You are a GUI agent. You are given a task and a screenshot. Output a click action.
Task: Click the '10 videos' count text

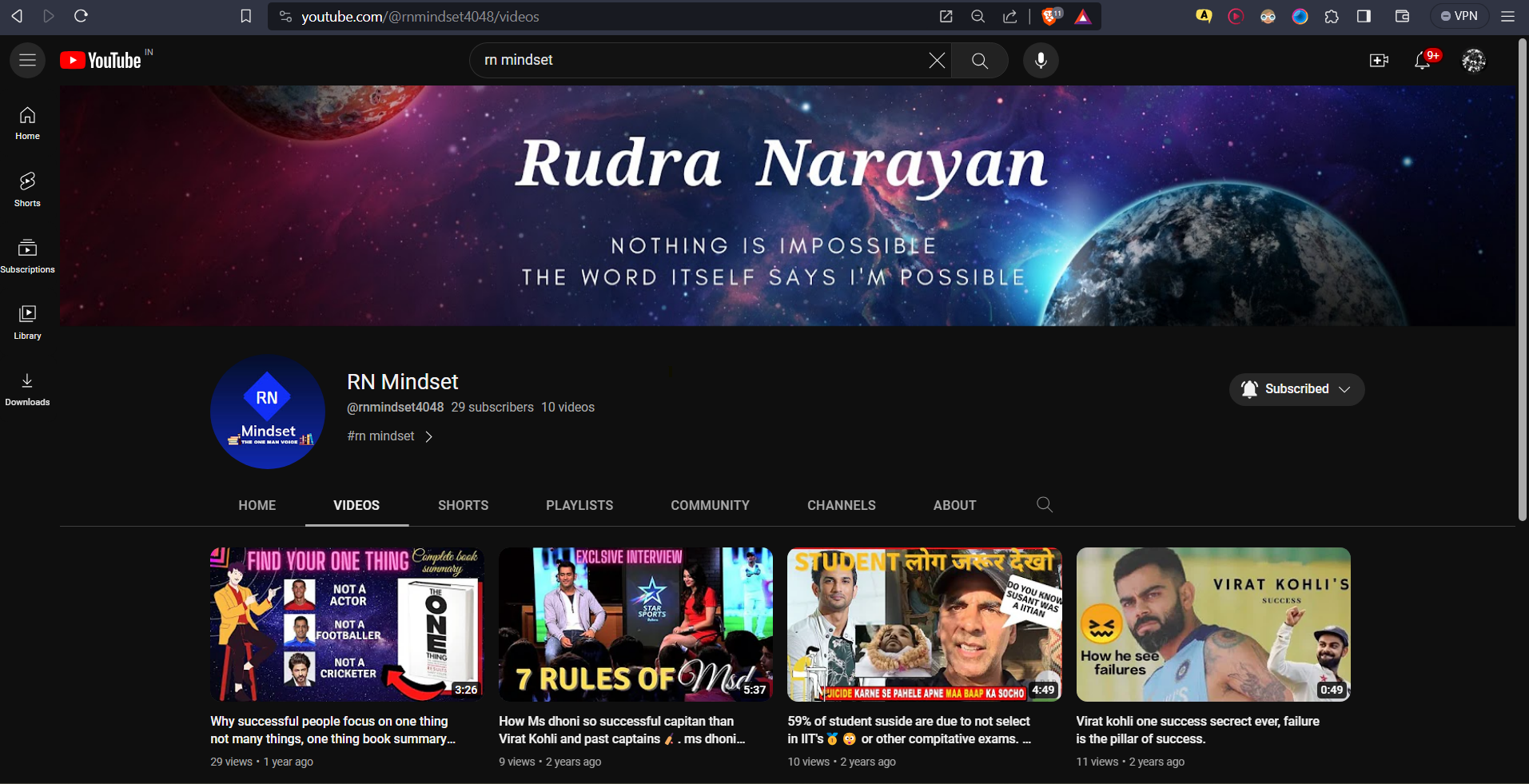567,408
